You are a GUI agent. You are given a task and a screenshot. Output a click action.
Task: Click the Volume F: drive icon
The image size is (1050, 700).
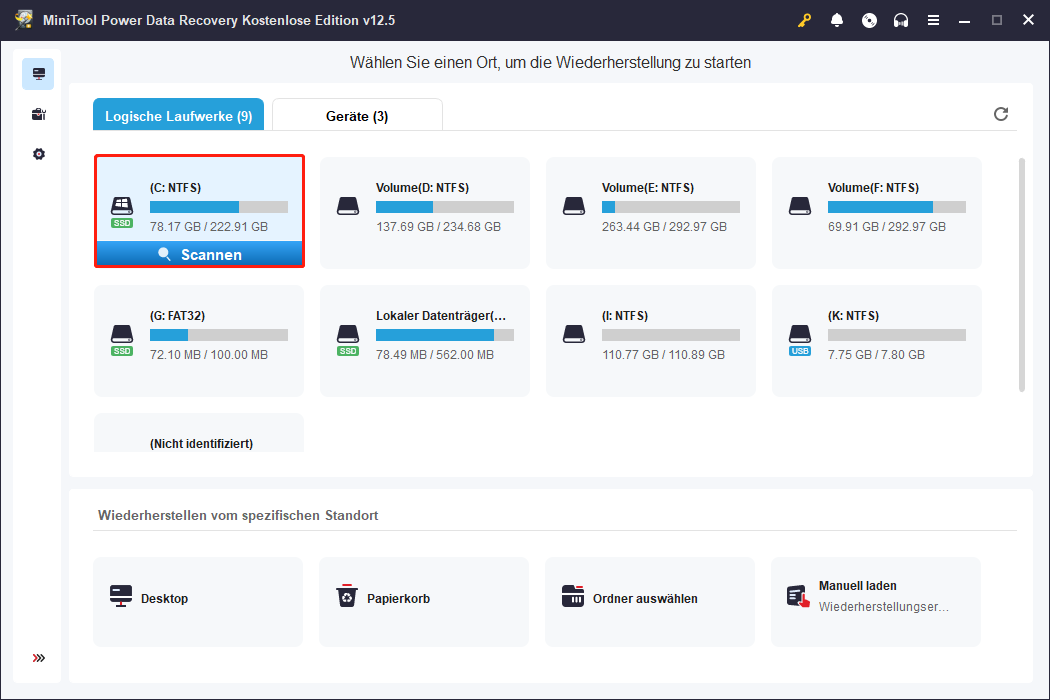[x=800, y=206]
